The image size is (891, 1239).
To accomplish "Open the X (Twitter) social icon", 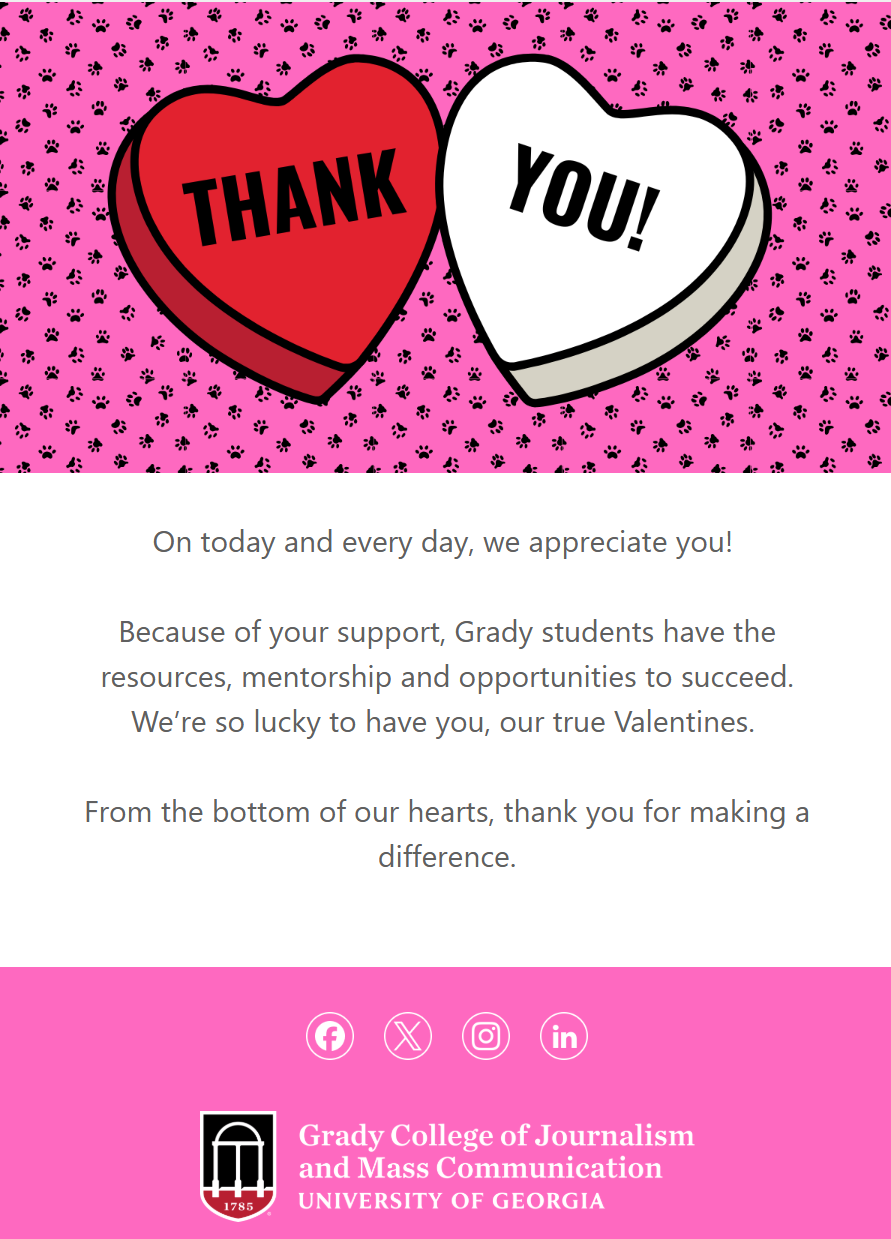I will click(x=408, y=1036).
